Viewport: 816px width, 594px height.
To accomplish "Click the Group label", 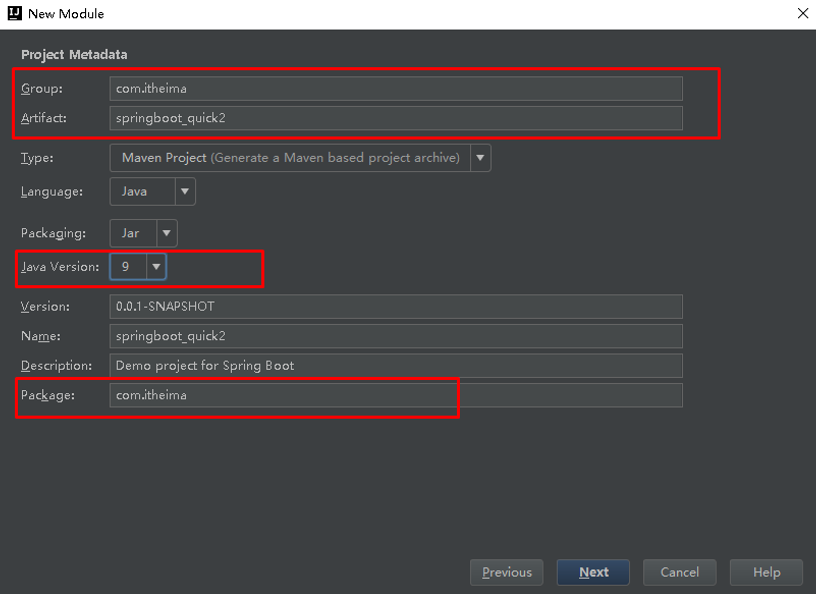I will [42, 89].
